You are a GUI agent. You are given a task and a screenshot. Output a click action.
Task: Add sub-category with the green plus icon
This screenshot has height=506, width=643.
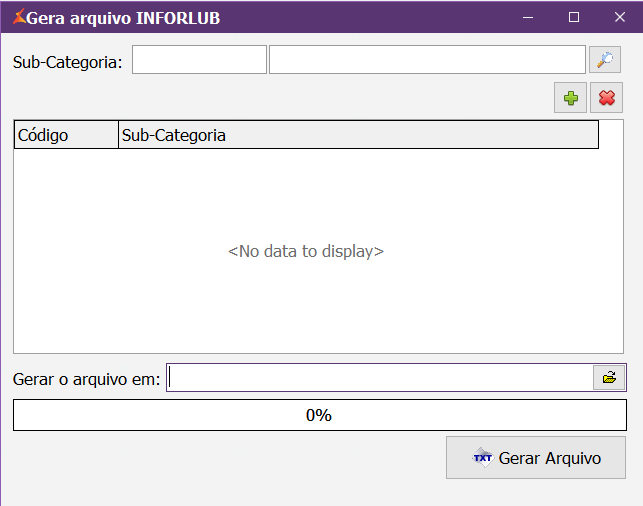point(571,98)
